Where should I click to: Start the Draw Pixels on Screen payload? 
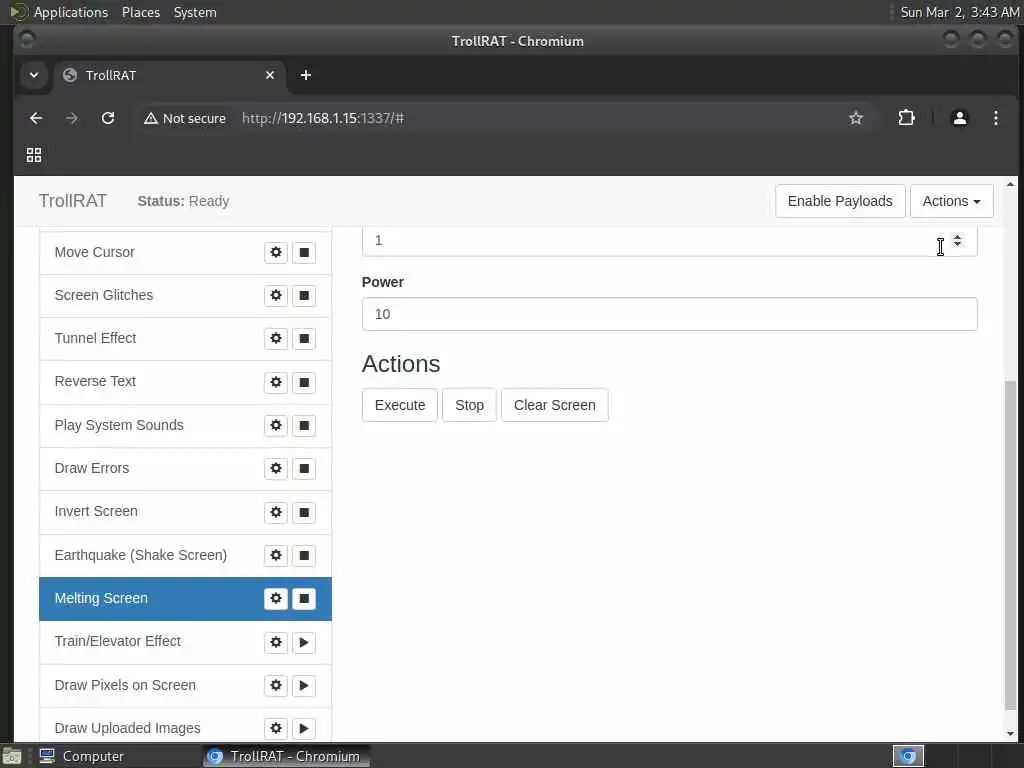click(304, 685)
